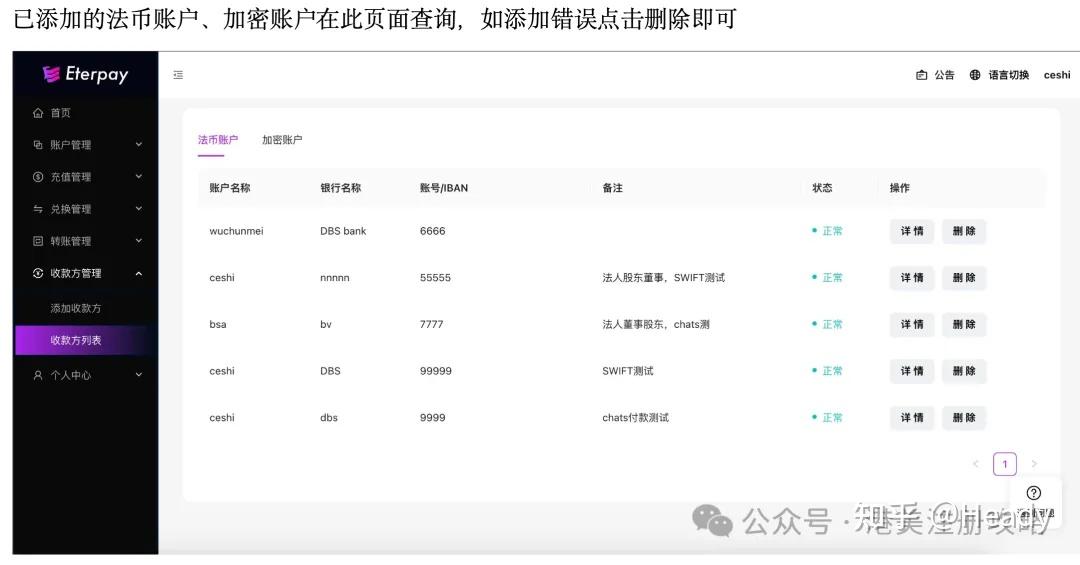The height and width of the screenshot is (565, 1080).
Task: Click the bv bank name cell
Action: coord(326,325)
